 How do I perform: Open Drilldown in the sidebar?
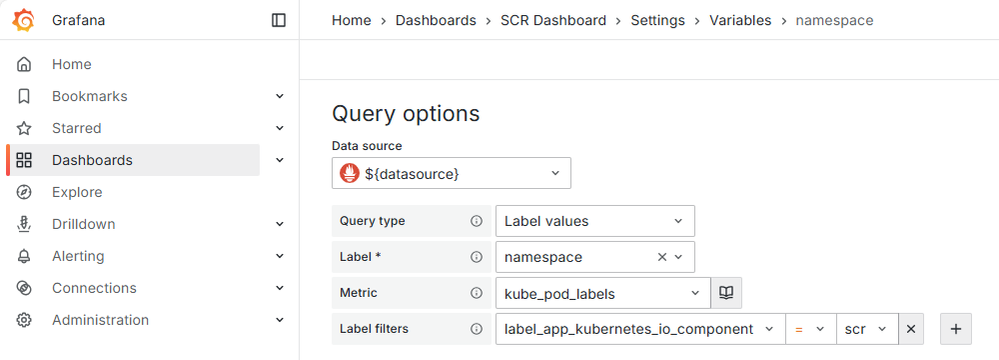(x=83, y=224)
